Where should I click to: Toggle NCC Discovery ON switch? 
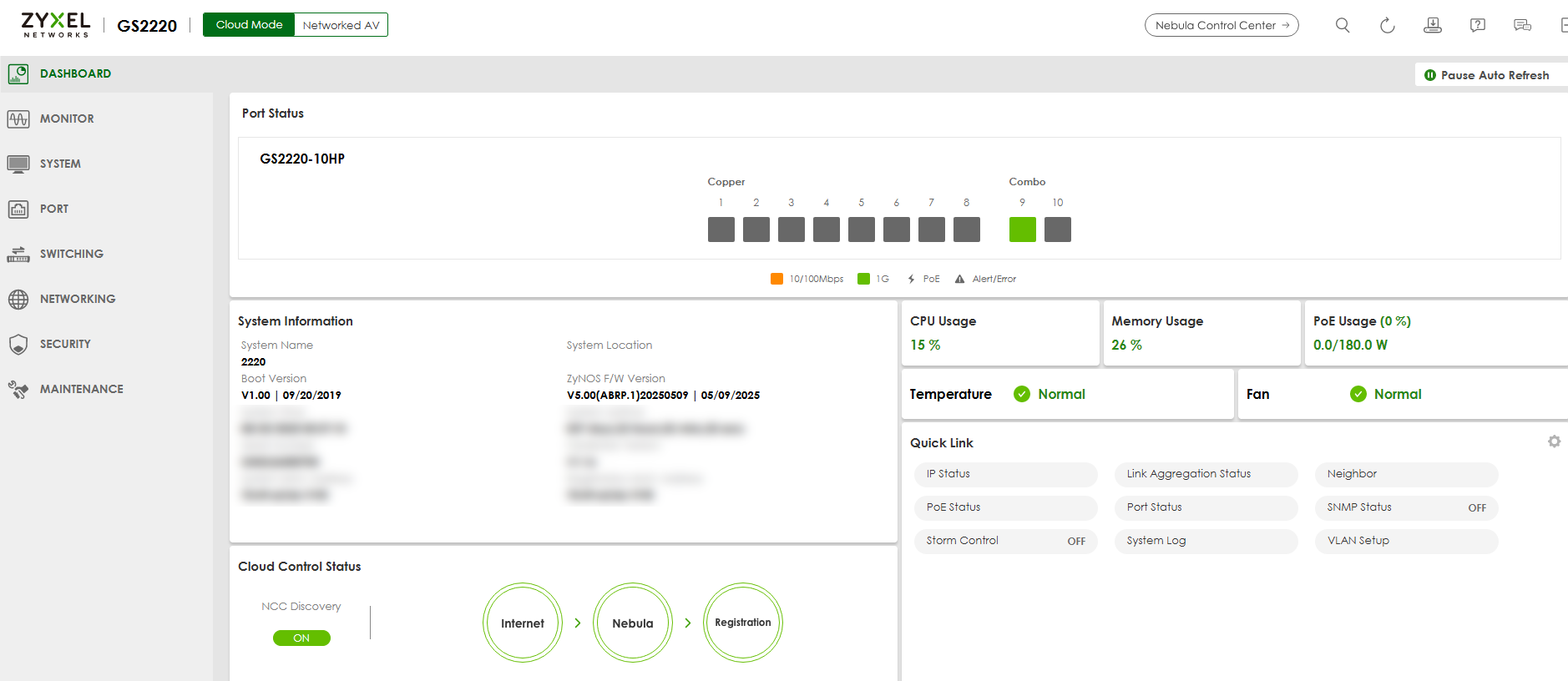(301, 638)
